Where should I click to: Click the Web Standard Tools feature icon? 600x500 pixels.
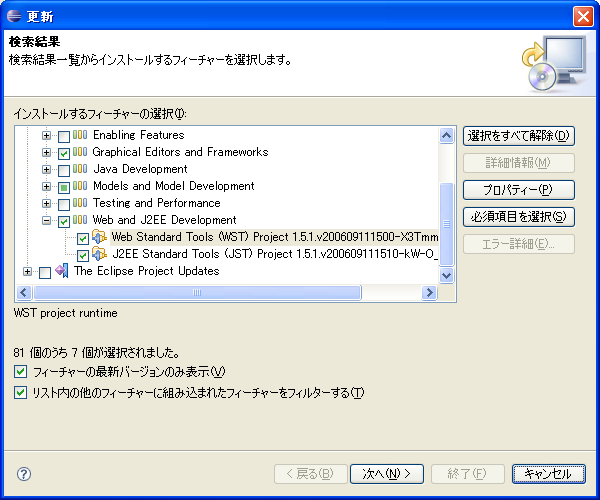coord(99,238)
